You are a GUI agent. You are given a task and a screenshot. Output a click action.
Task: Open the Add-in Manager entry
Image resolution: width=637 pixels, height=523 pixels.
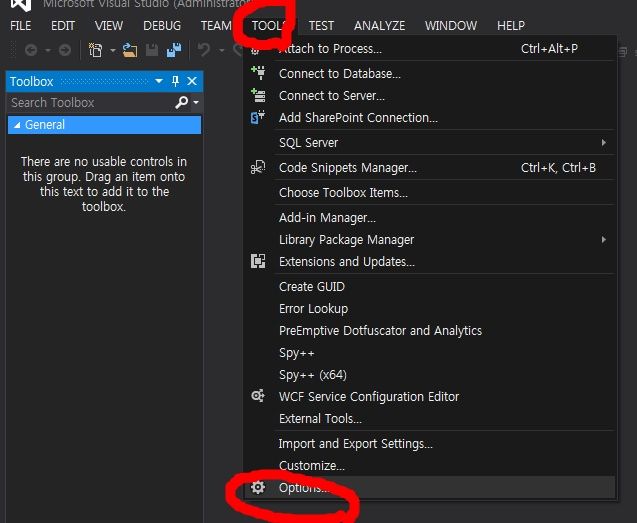pyautogui.click(x=431, y=218)
